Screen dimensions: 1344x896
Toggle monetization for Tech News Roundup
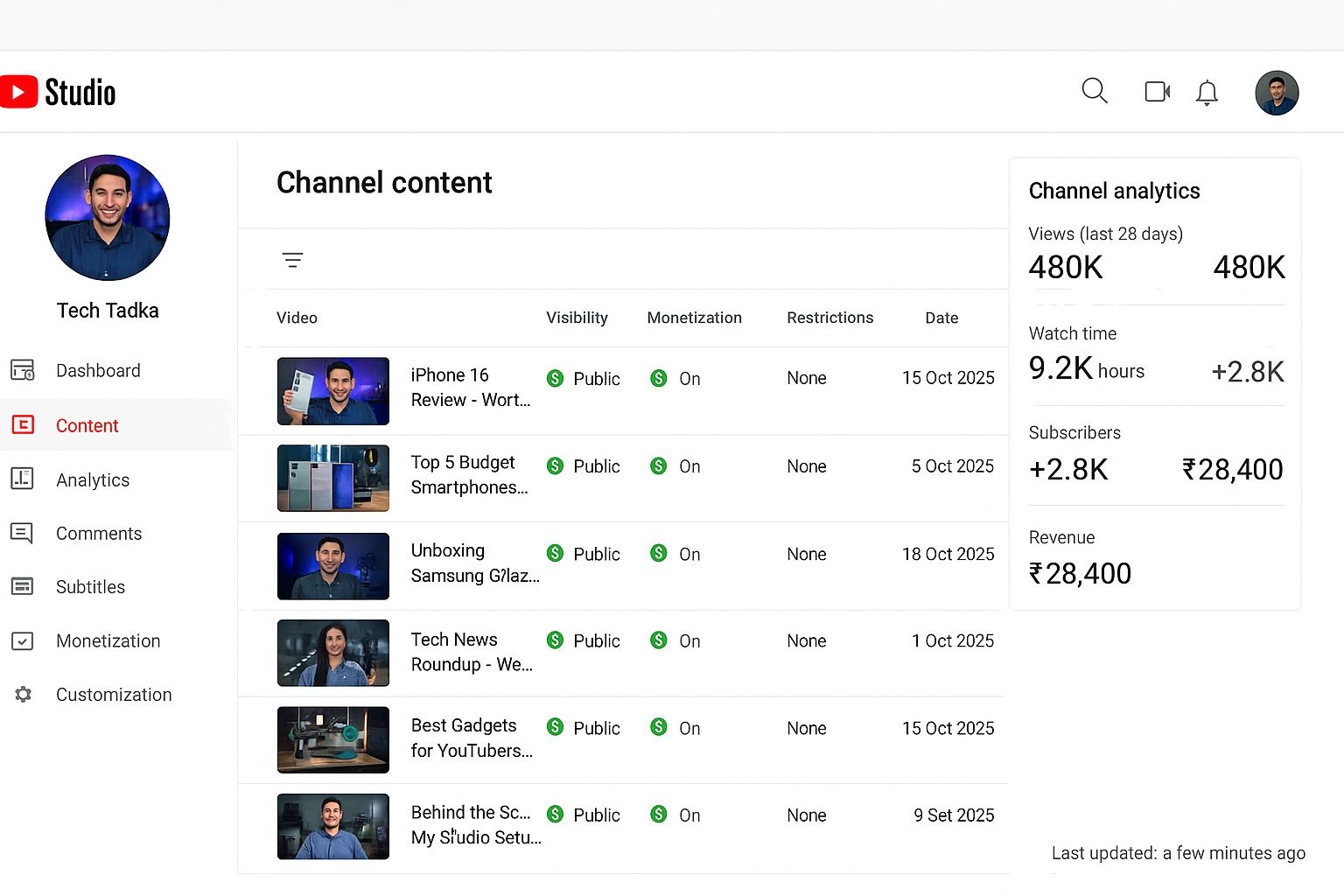tap(675, 640)
